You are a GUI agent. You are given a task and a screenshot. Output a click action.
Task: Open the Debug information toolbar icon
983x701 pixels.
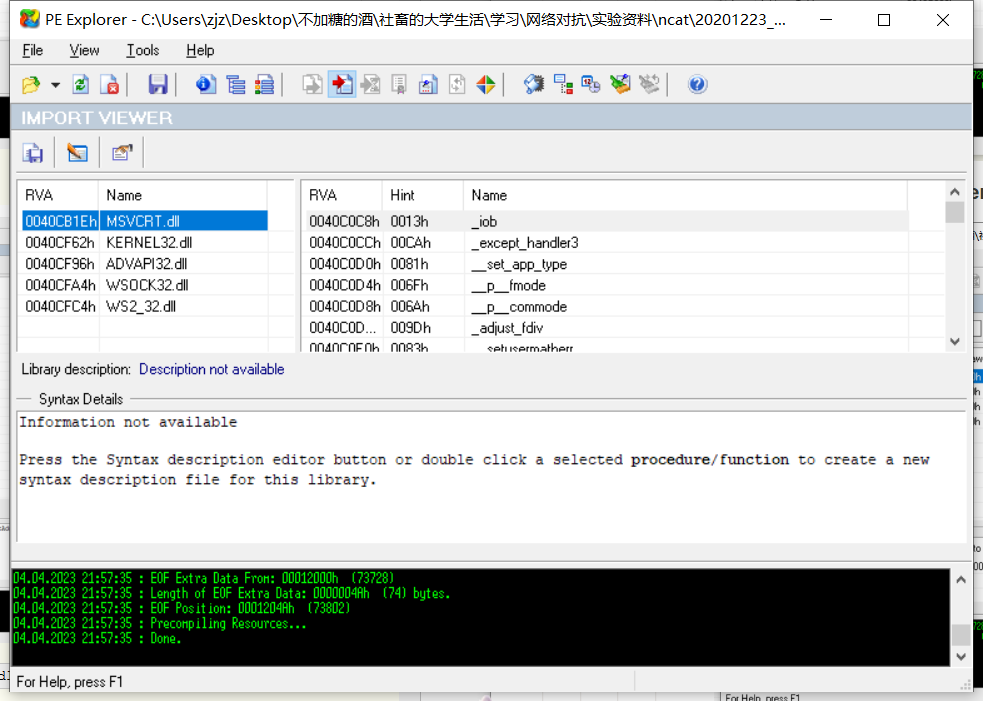(428, 84)
